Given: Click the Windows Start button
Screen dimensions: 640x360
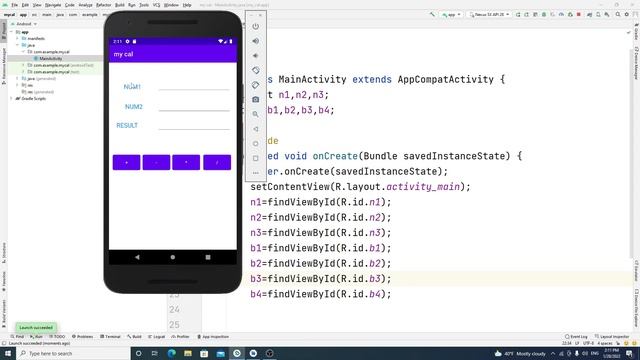Looking at the screenshot, I should tap(8, 353).
